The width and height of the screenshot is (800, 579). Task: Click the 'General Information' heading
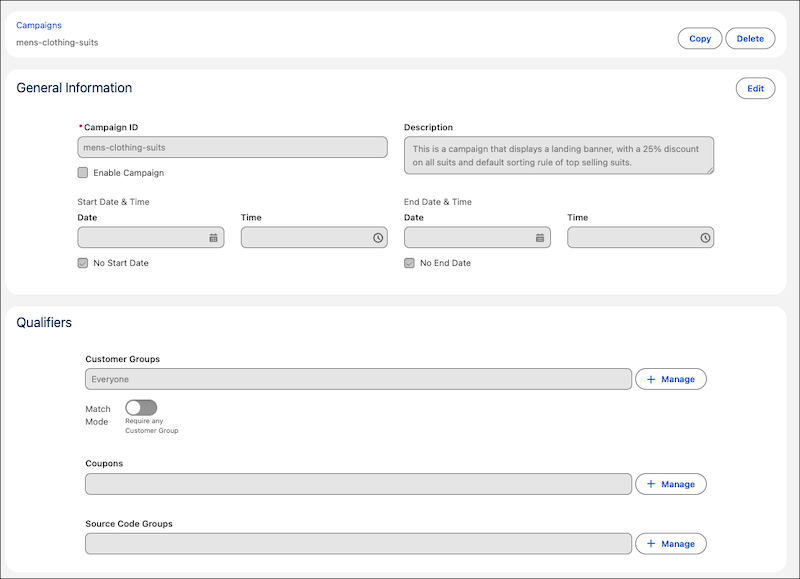point(74,88)
